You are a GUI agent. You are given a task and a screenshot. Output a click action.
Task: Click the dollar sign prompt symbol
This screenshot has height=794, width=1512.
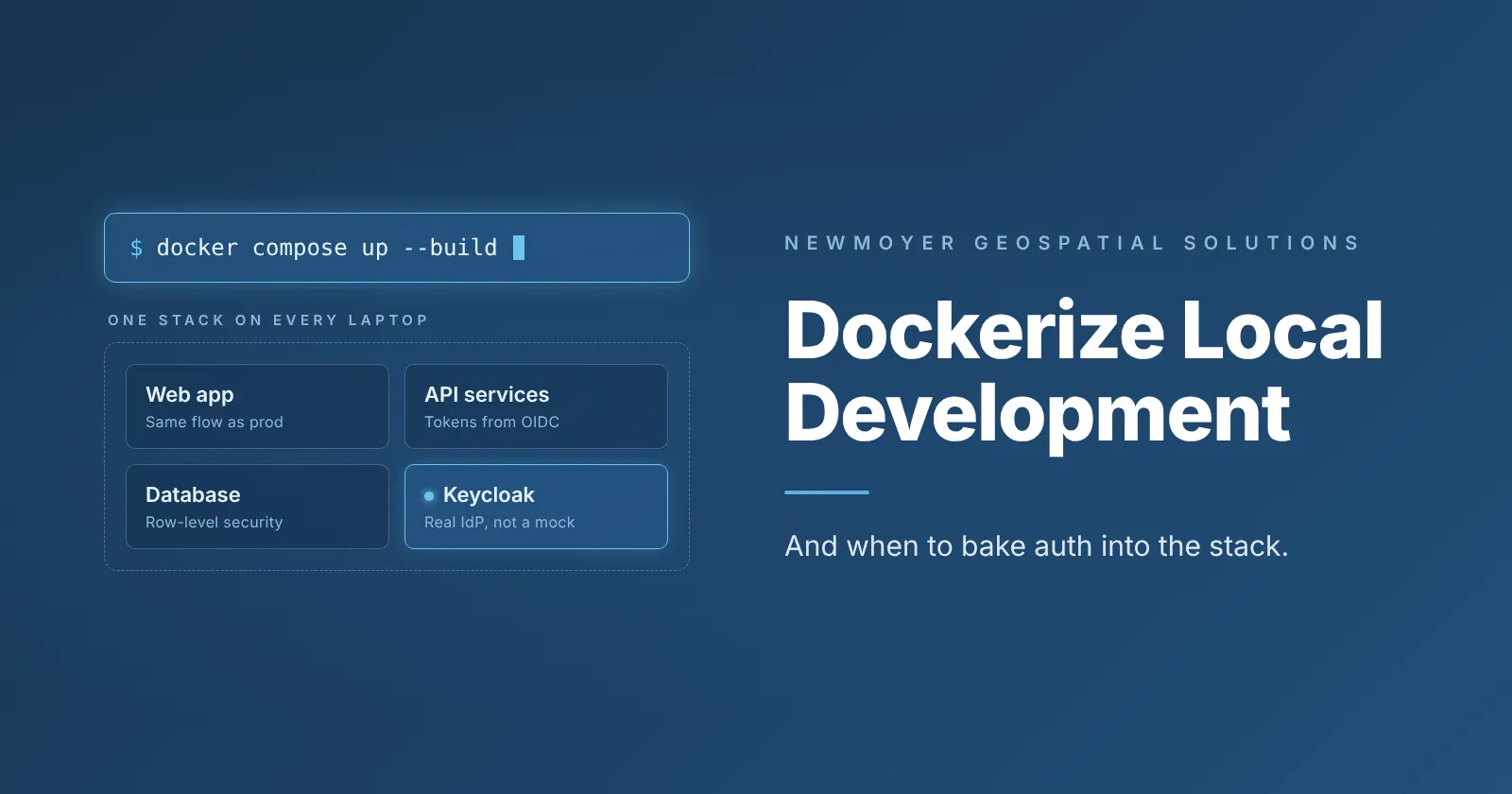[x=136, y=248]
